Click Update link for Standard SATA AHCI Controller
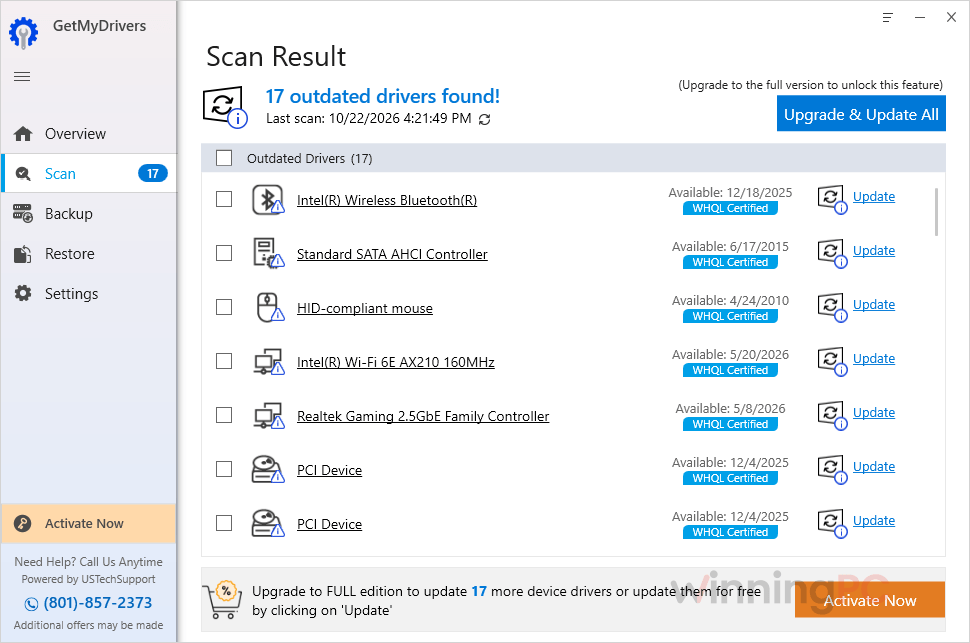Screen dimensions: 970x643 [x=873, y=251]
